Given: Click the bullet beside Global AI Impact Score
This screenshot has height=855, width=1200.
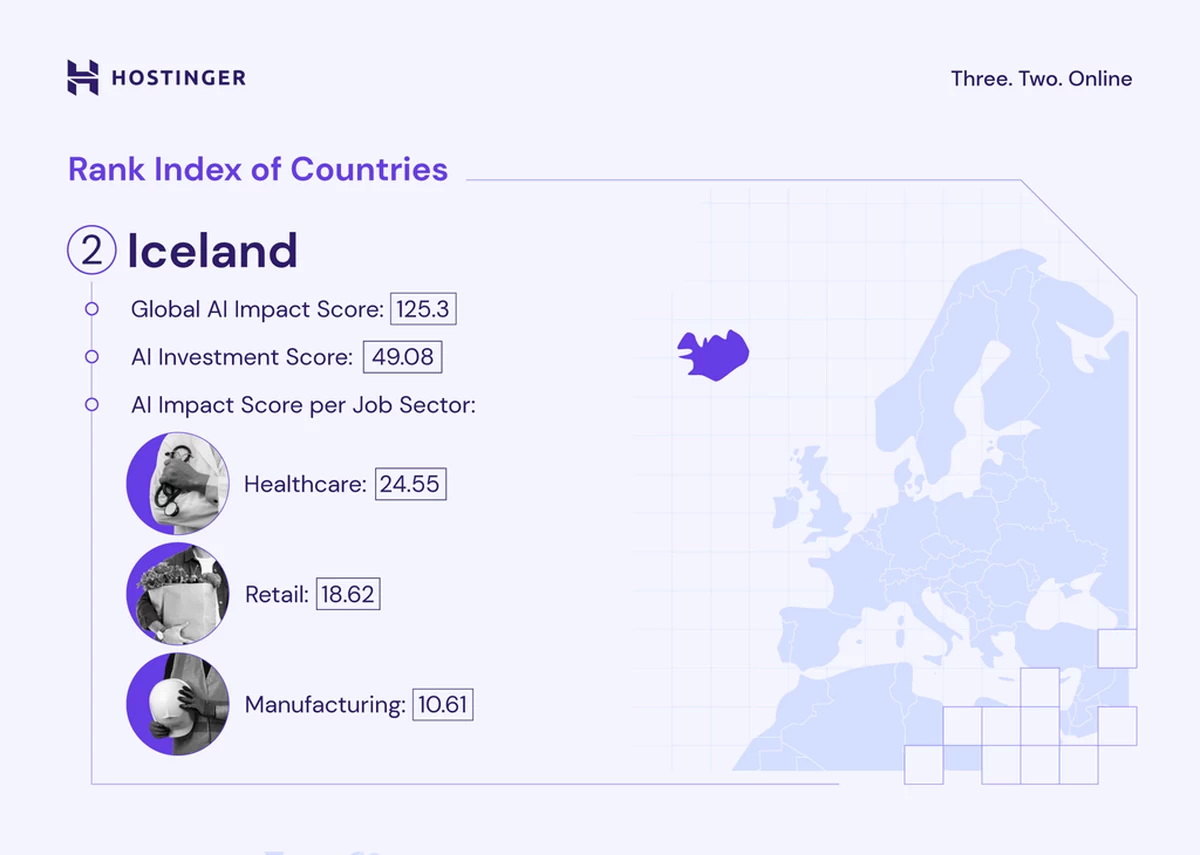Looking at the screenshot, I should click(x=92, y=309).
